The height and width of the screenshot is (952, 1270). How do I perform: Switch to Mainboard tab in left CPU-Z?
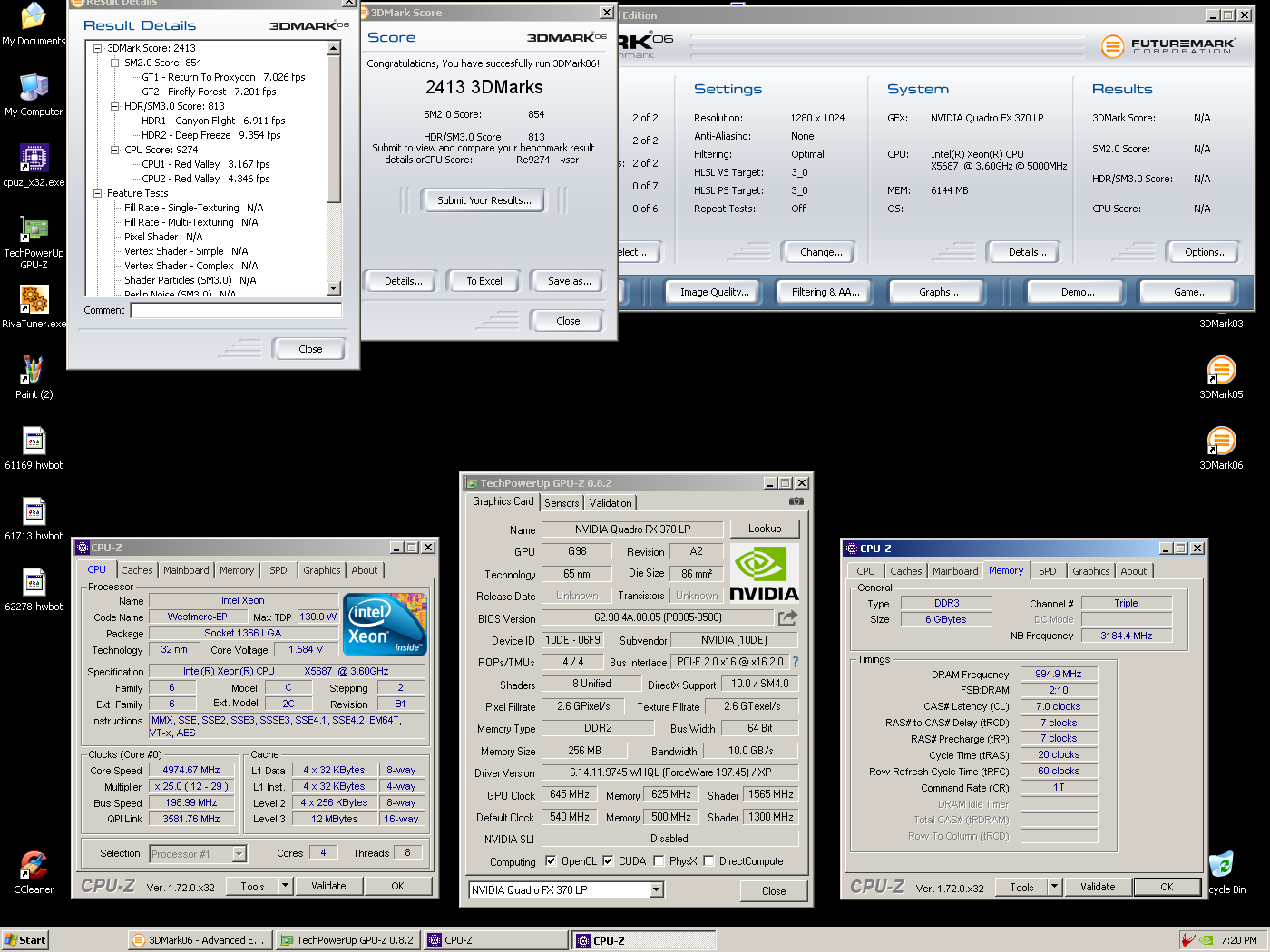point(186,570)
